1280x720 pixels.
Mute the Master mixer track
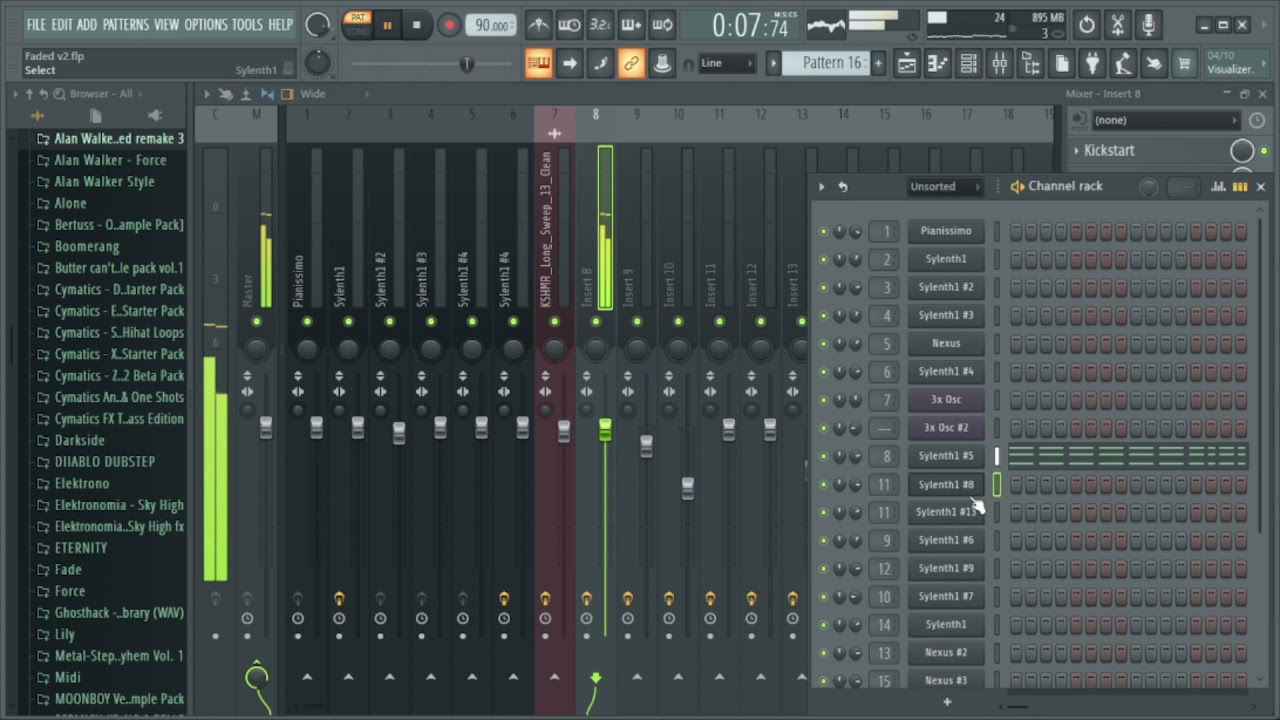coord(257,321)
